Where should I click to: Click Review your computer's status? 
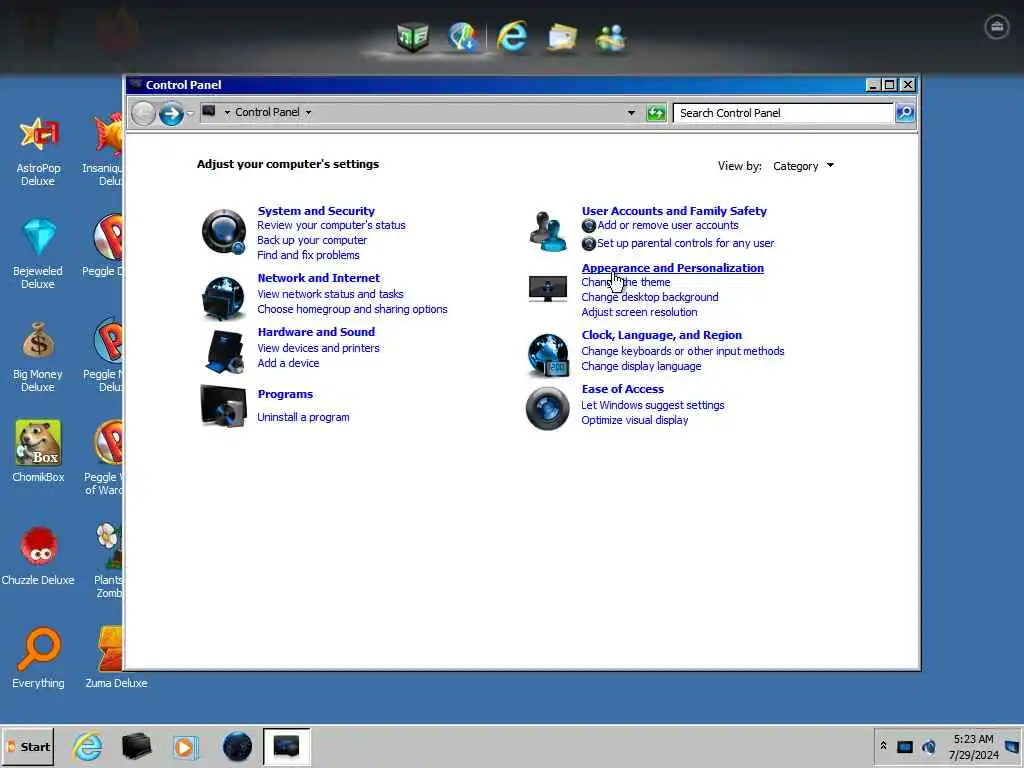(x=331, y=225)
